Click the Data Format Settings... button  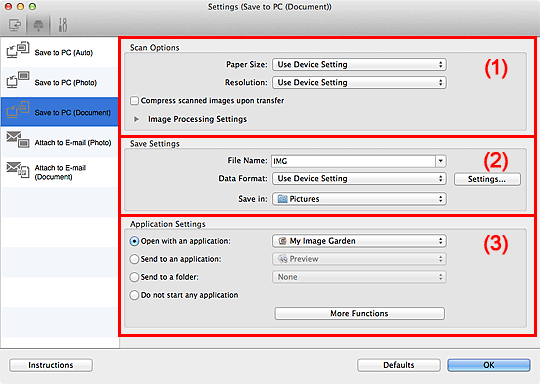[487, 179]
